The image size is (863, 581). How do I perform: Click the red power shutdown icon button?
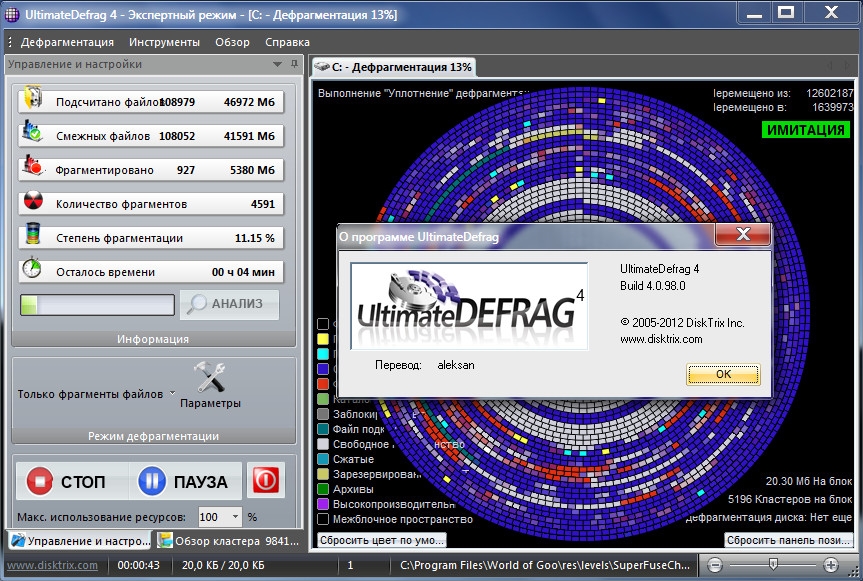pos(266,480)
